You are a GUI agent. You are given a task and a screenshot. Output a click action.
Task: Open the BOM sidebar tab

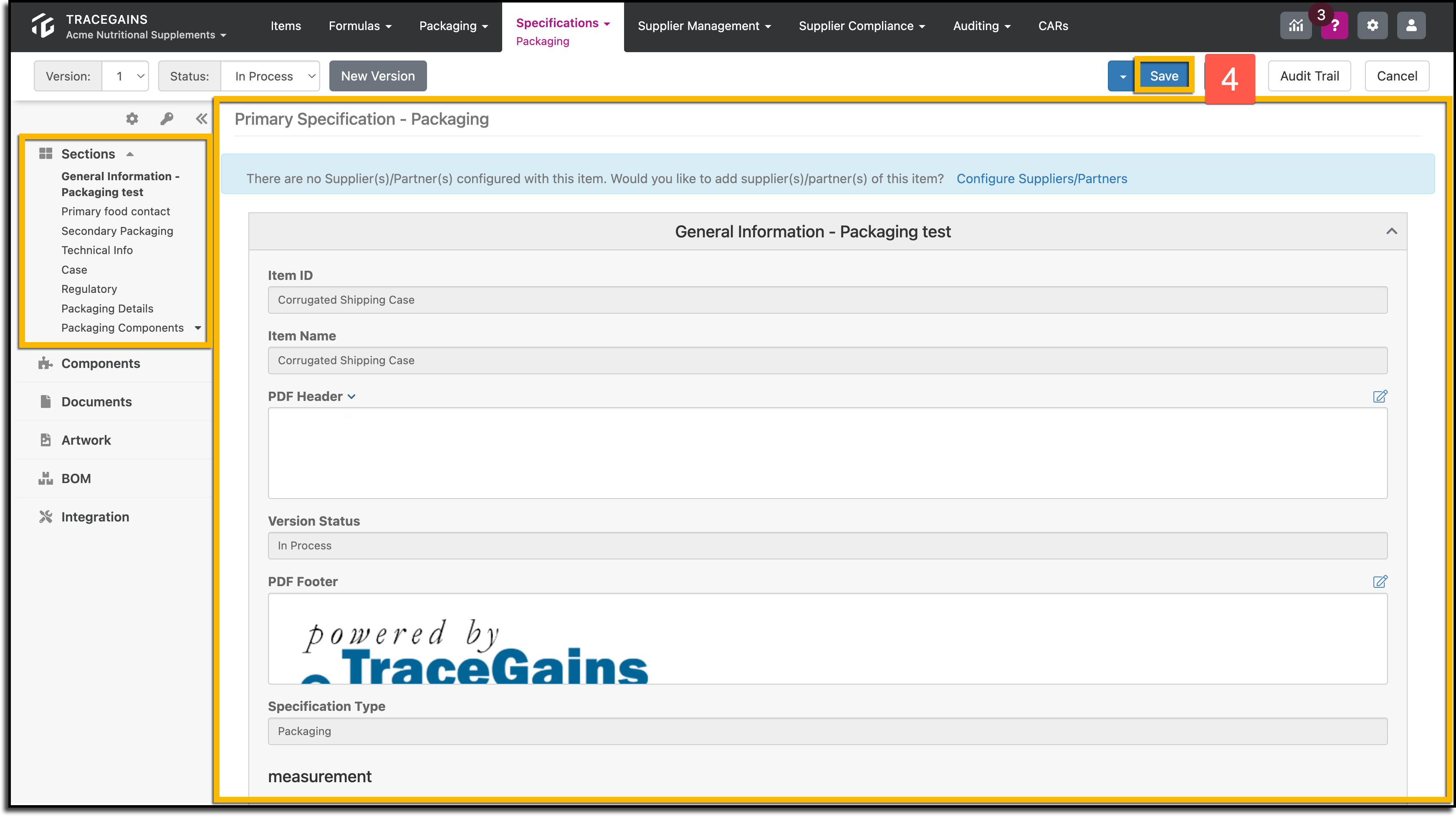[76, 479]
